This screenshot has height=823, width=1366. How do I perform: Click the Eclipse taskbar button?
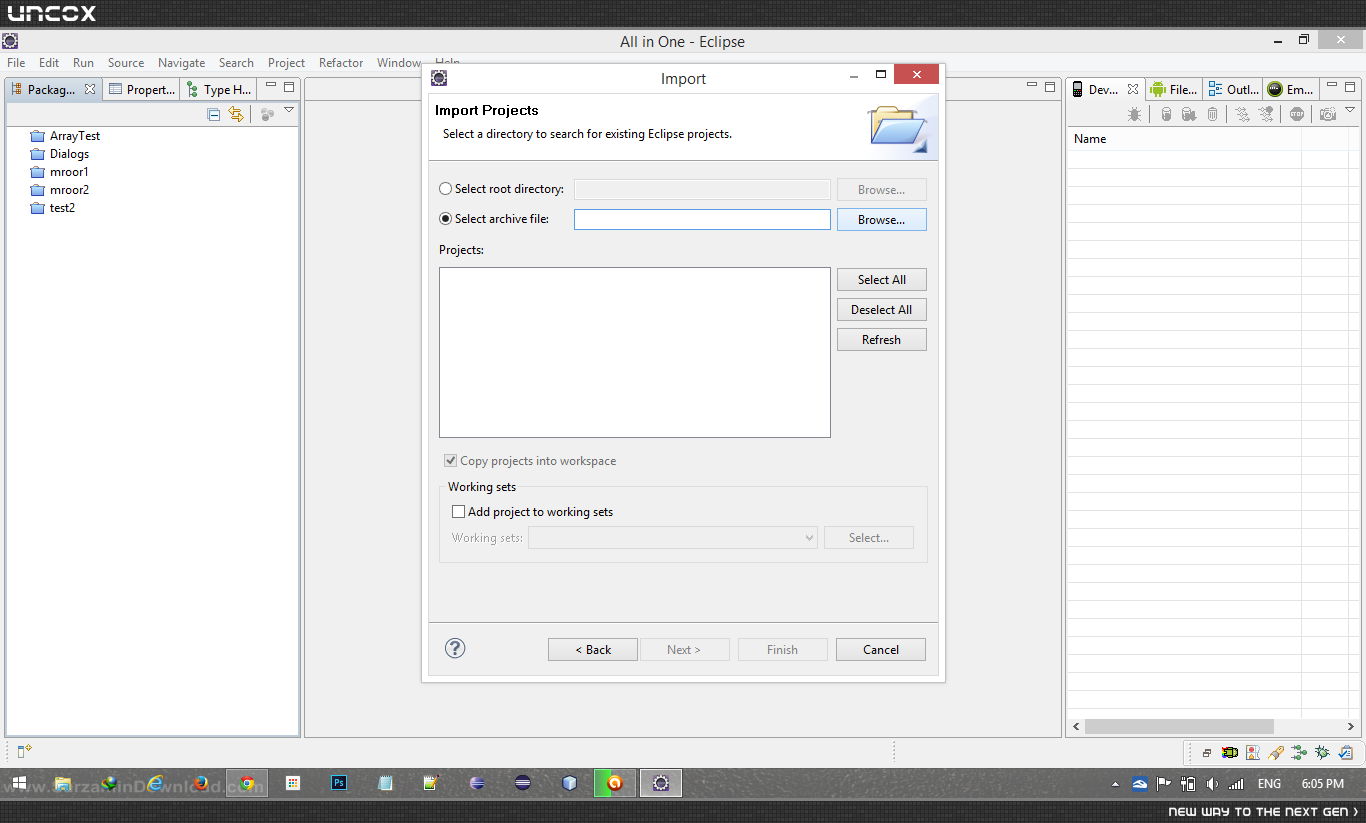[661, 783]
